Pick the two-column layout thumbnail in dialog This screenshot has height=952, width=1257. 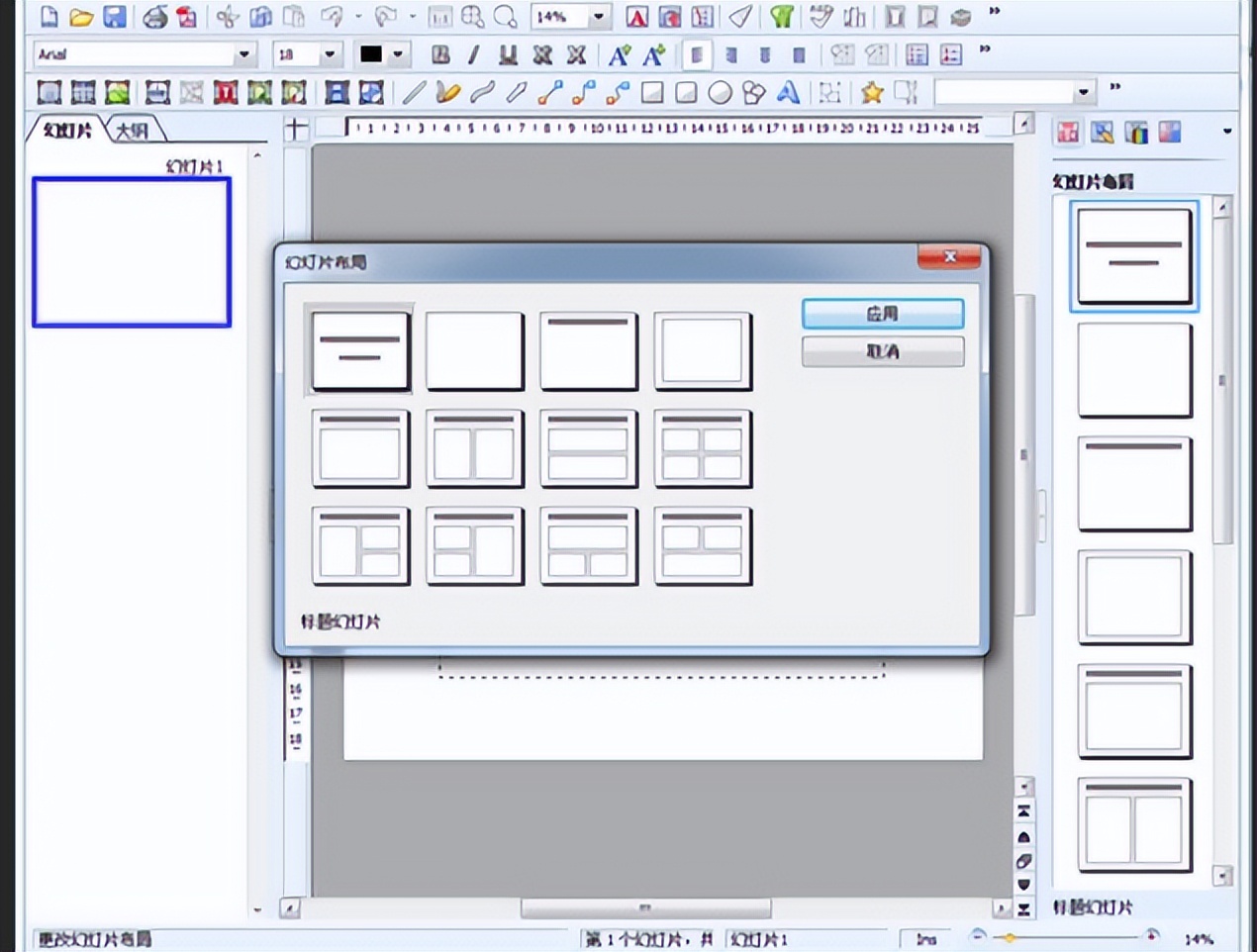(x=474, y=449)
